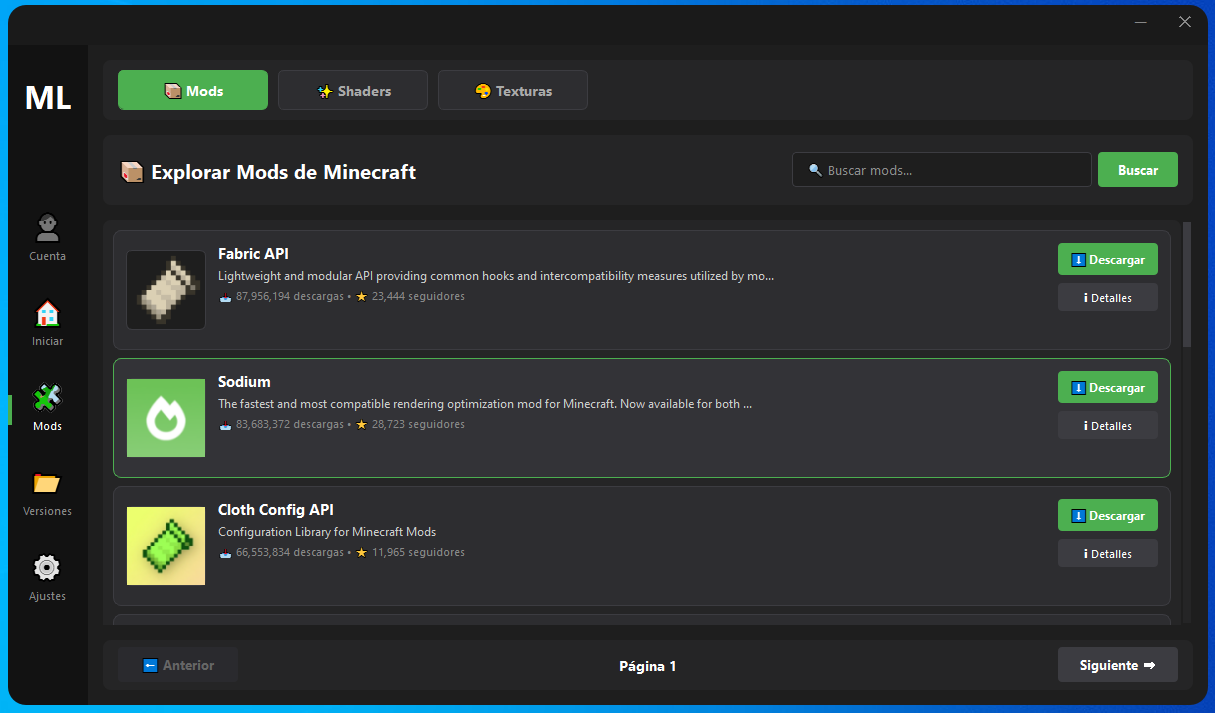The height and width of the screenshot is (713, 1215).
Task: Switch to the Shaders tab
Action: click(x=352, y=90)
